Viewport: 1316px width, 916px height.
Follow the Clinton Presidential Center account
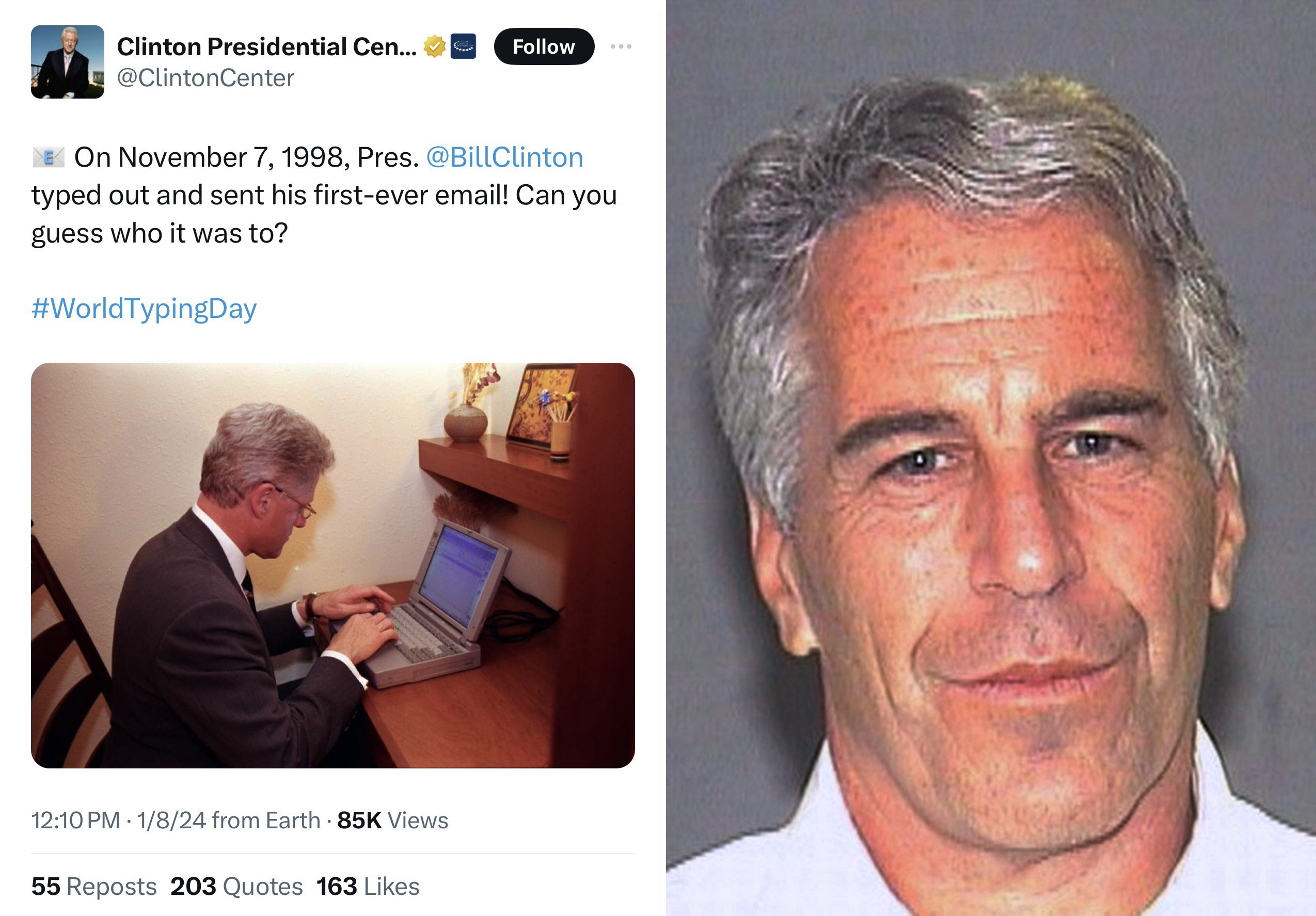click(544, 46)
